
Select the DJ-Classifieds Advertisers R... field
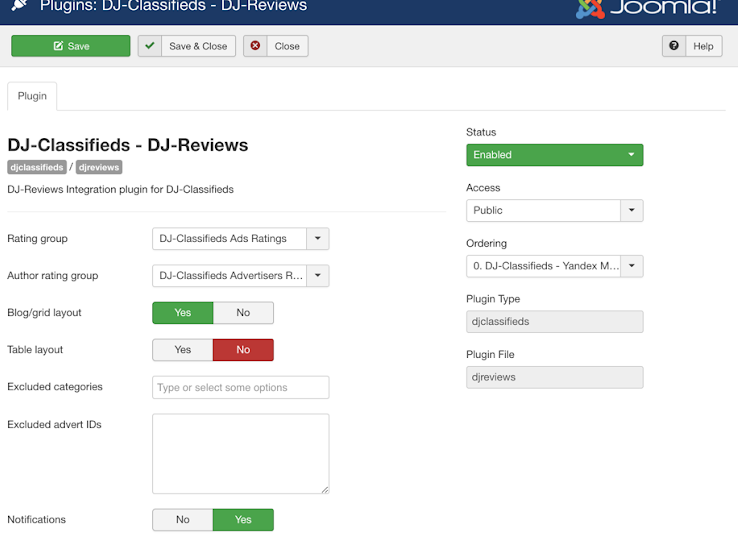[229, 276]
